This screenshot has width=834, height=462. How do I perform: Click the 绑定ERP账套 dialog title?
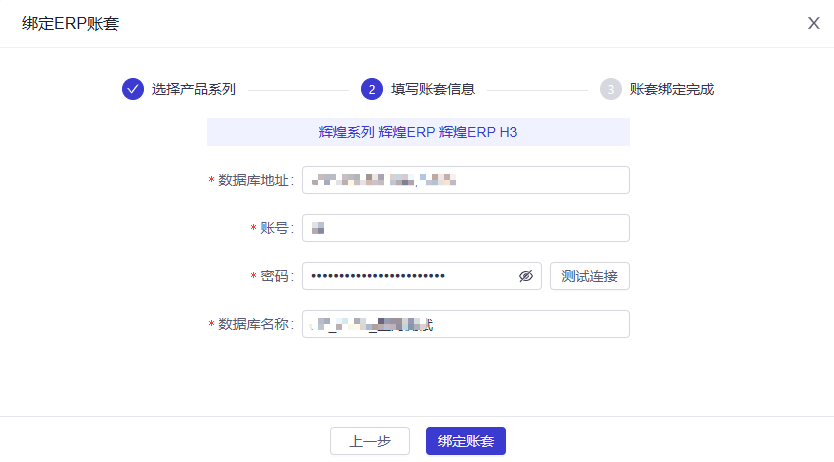point(70,23)
